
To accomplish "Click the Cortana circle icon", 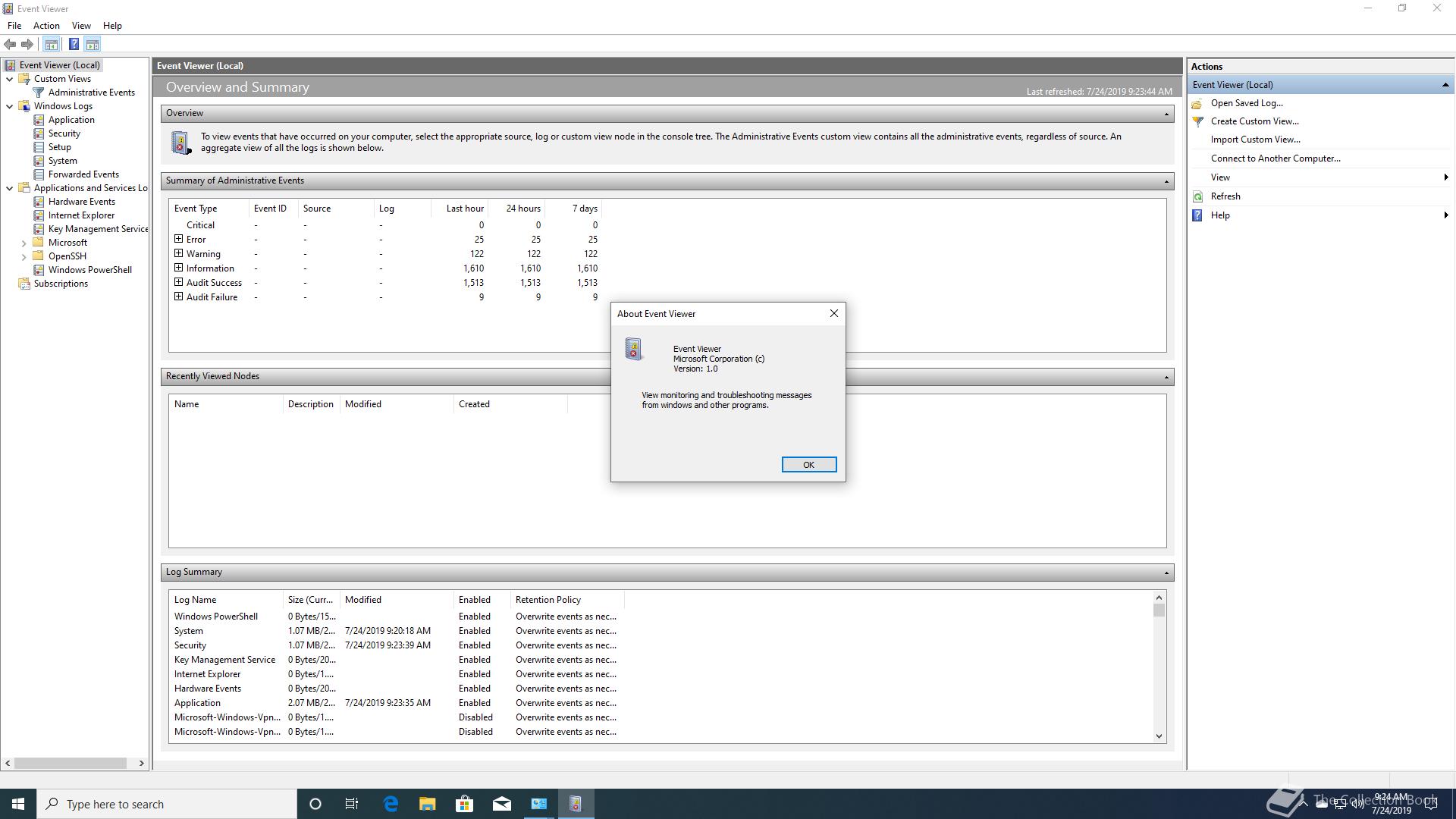I will tap(315, 804).
